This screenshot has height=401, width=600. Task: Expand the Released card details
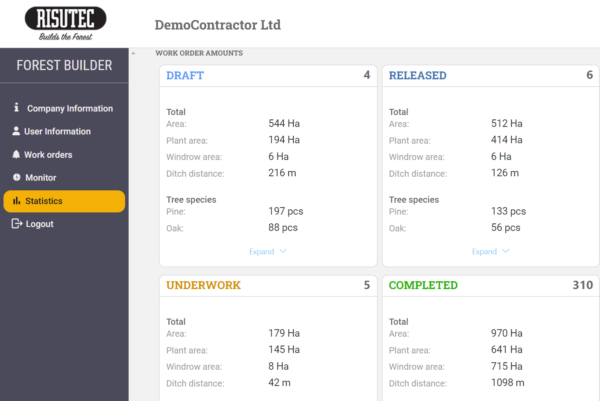pos(490,251)
